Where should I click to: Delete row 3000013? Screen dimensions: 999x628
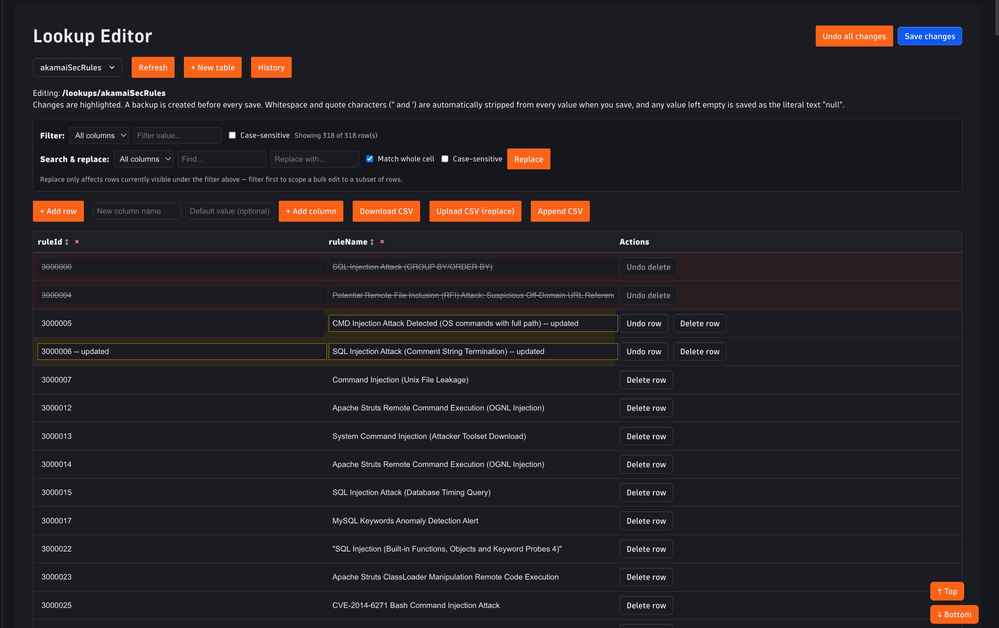pos(646,436)
